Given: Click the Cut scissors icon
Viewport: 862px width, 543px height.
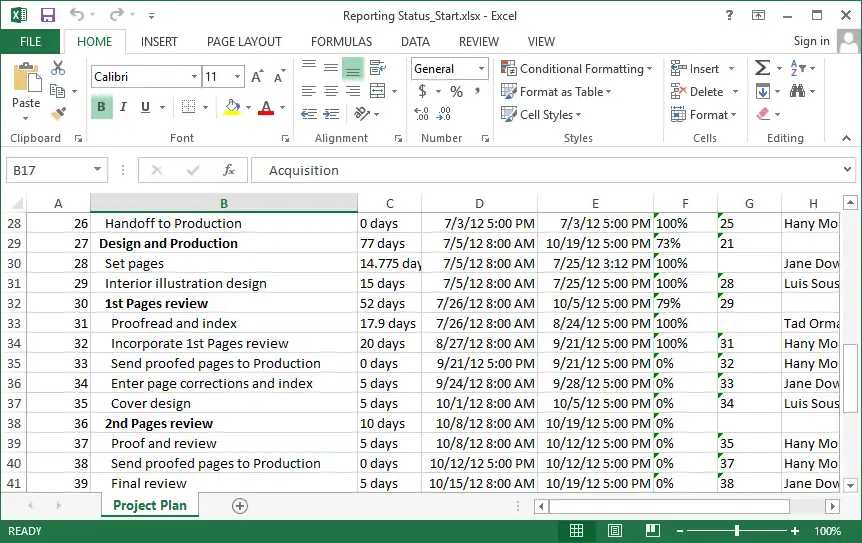Looking at the screenshot, I should click(x=57, y=68).
